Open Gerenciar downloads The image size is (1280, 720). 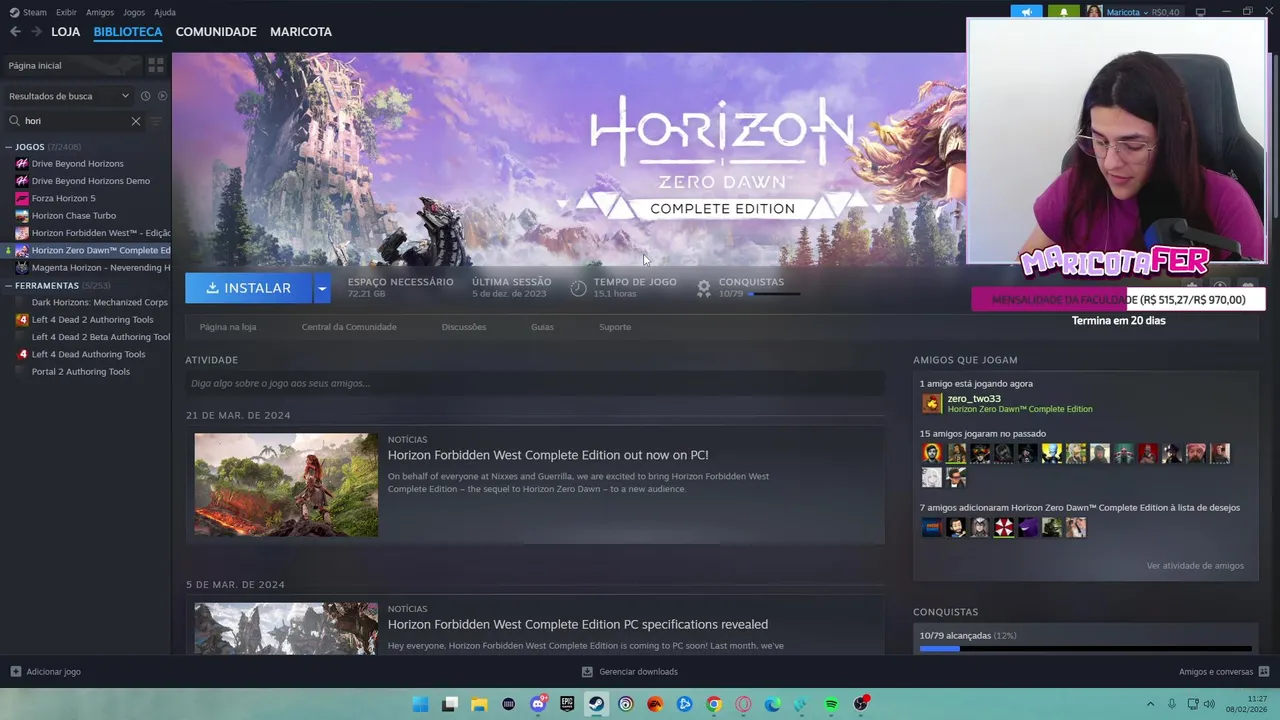point(630,672)
